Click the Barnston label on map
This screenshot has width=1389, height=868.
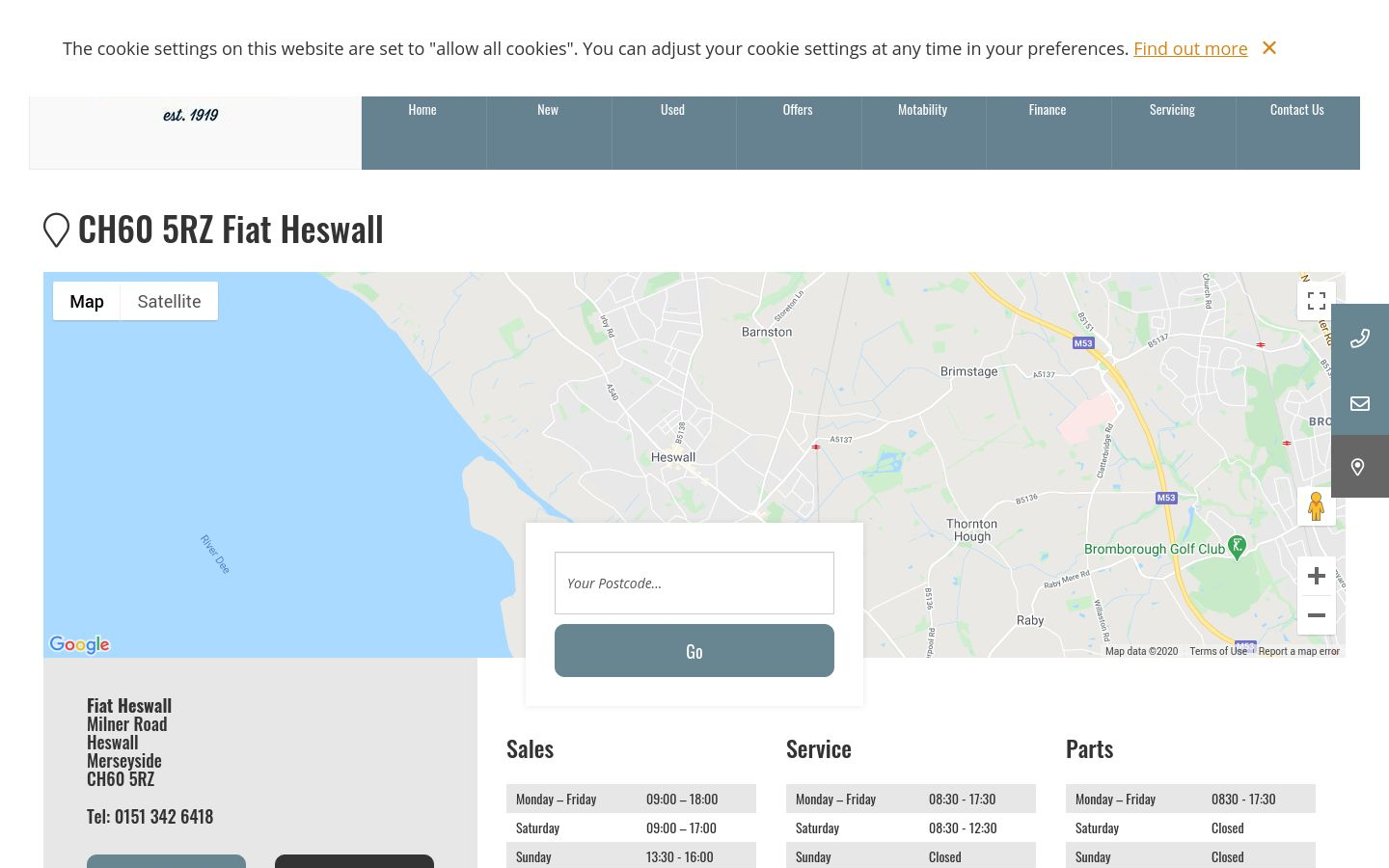click(x=767, y=332)
